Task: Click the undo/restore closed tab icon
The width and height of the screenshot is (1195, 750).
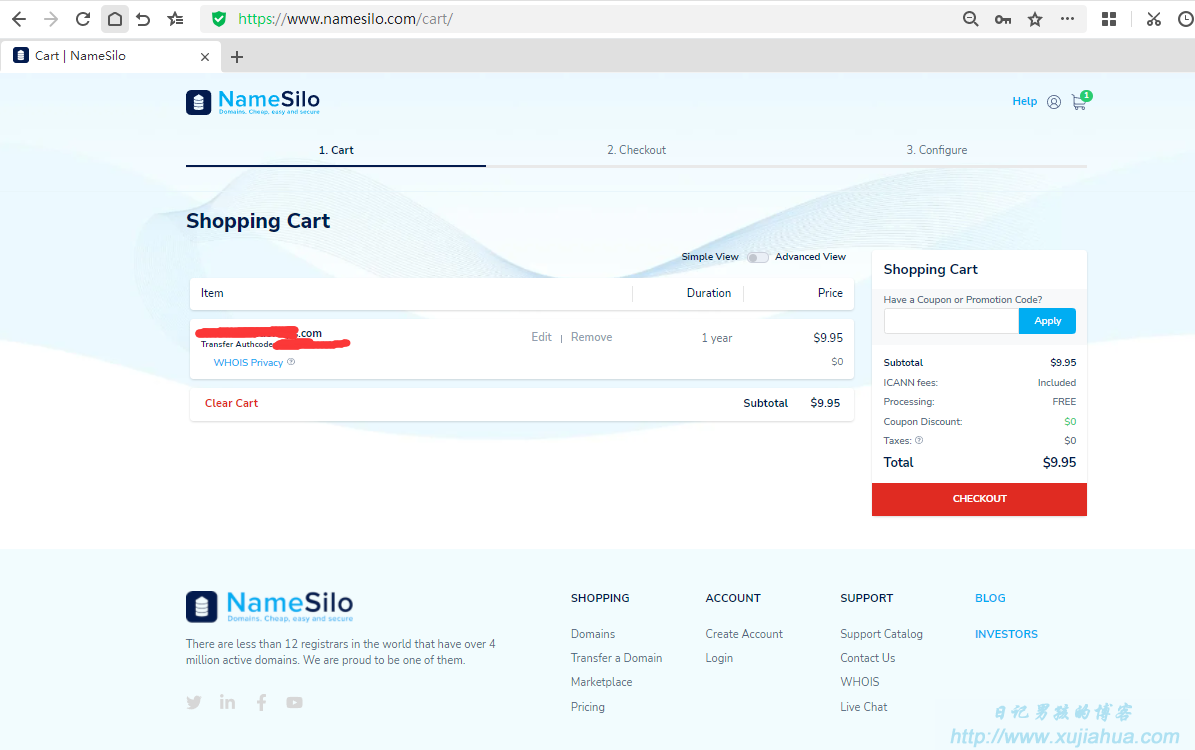Action: pos(143,19)
